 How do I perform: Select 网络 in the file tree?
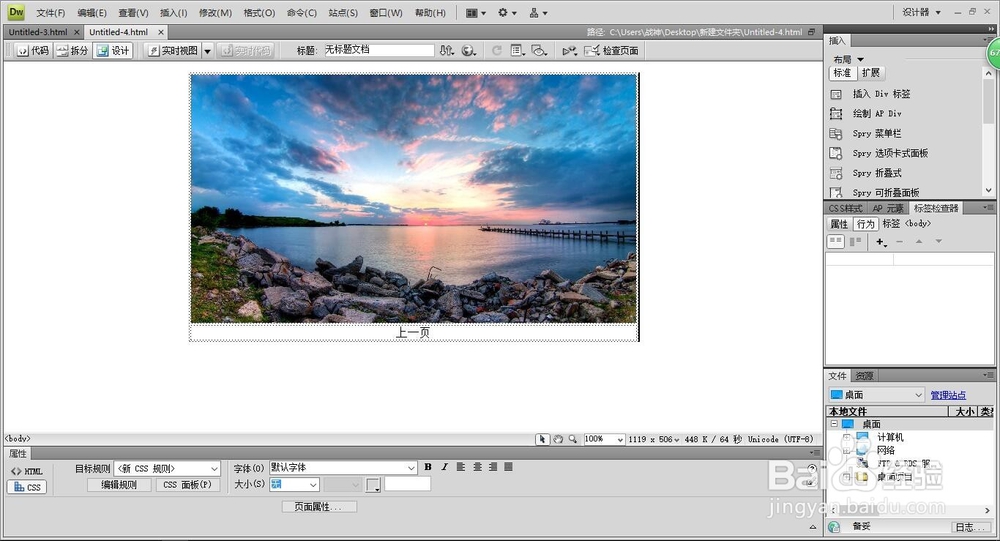pos(885,450)
